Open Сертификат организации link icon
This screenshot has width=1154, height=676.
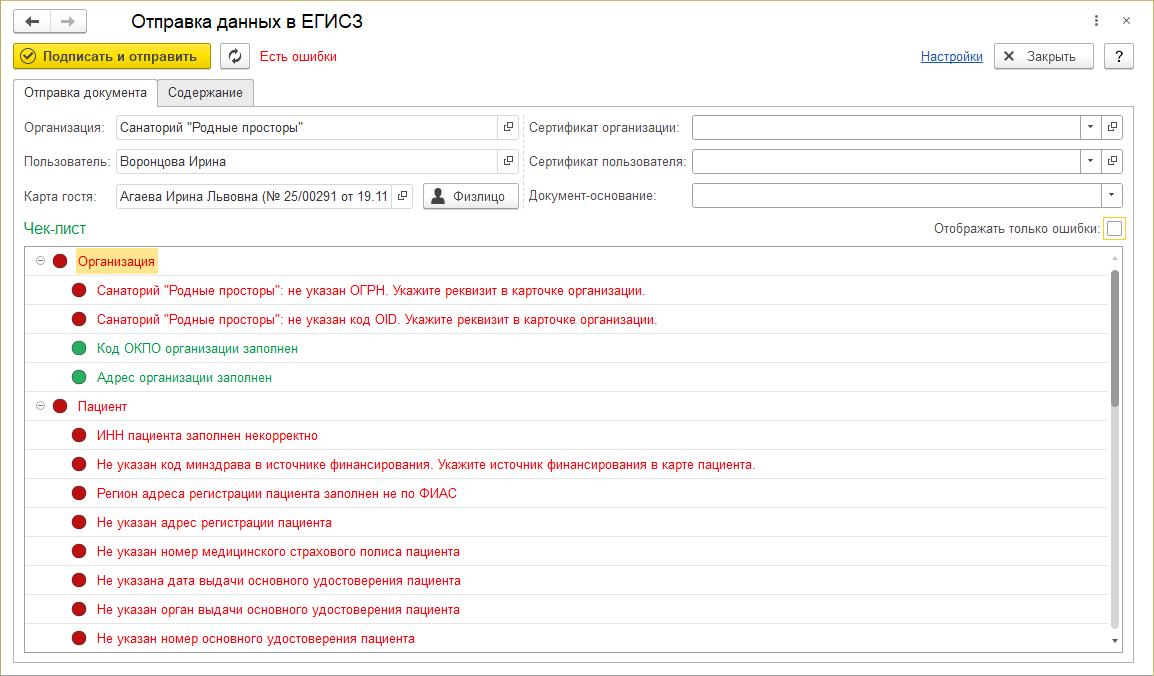coord(1112,127)
